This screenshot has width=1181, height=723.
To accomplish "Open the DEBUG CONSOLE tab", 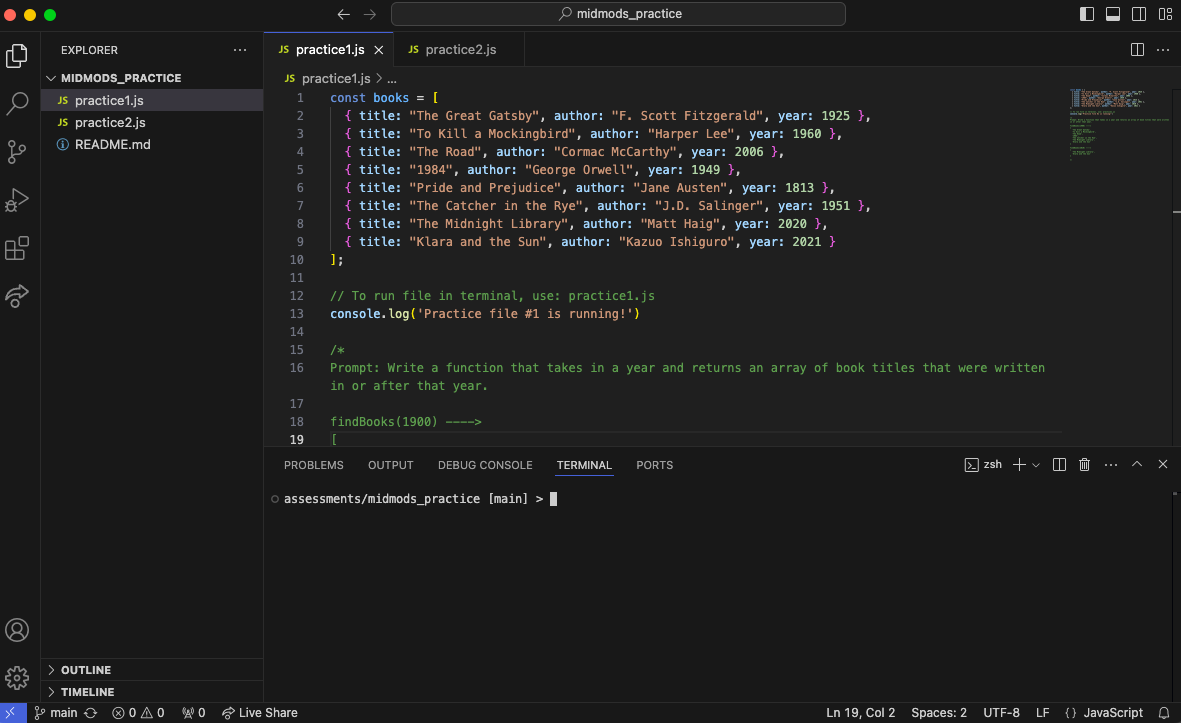I will coord(485,465).
